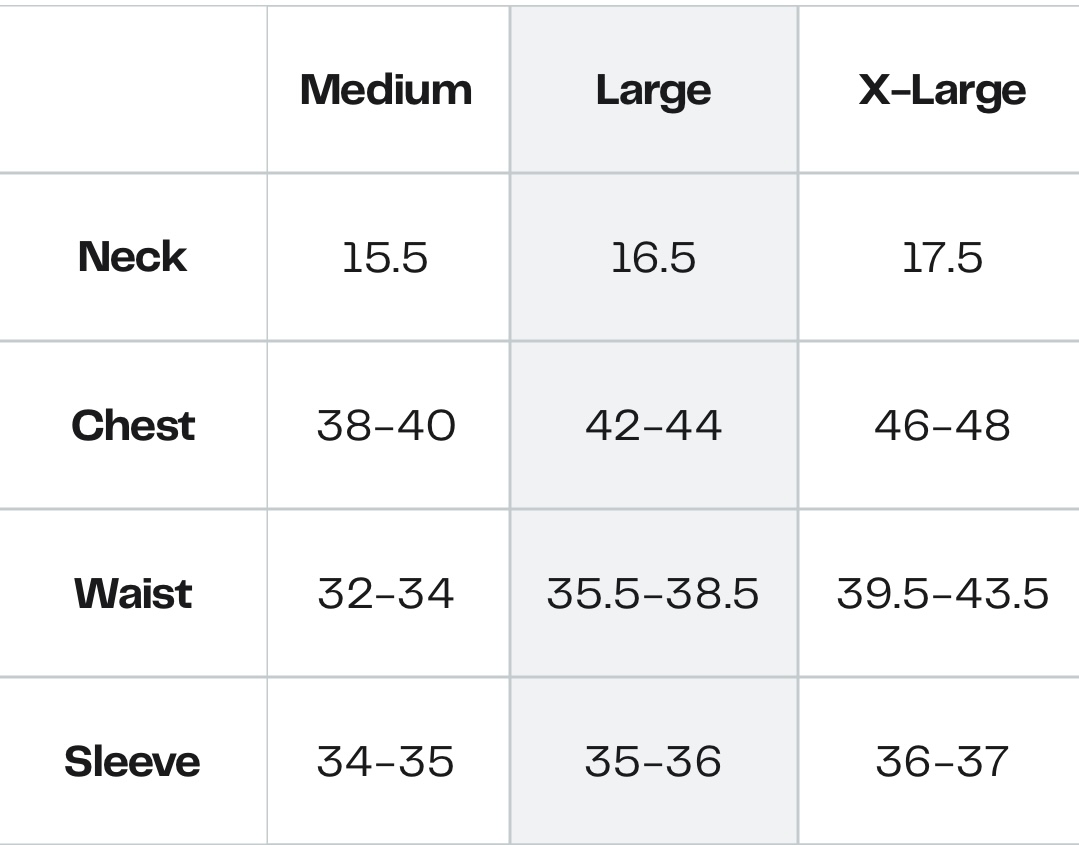Click the Sleeve row label
This screenshot has width=1079, height=845.
[133, 762]
